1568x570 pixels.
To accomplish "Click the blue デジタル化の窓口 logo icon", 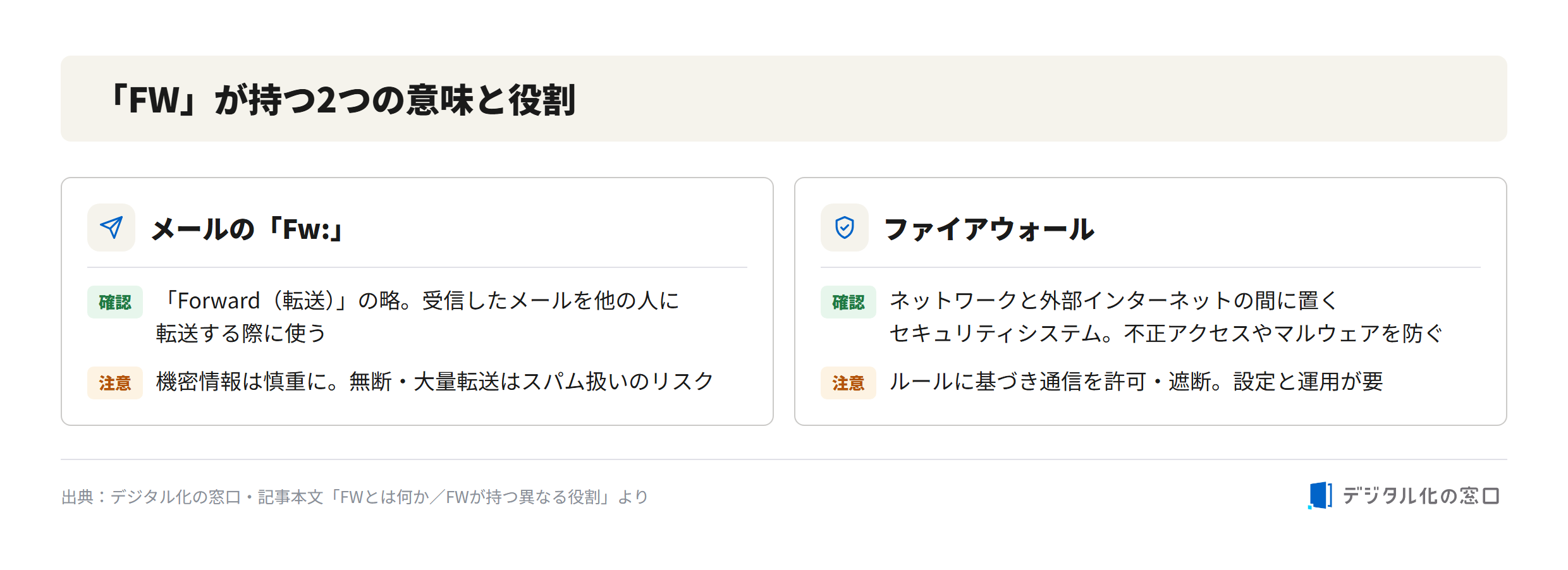I will pyautogui.click(x=1320, y=495).
